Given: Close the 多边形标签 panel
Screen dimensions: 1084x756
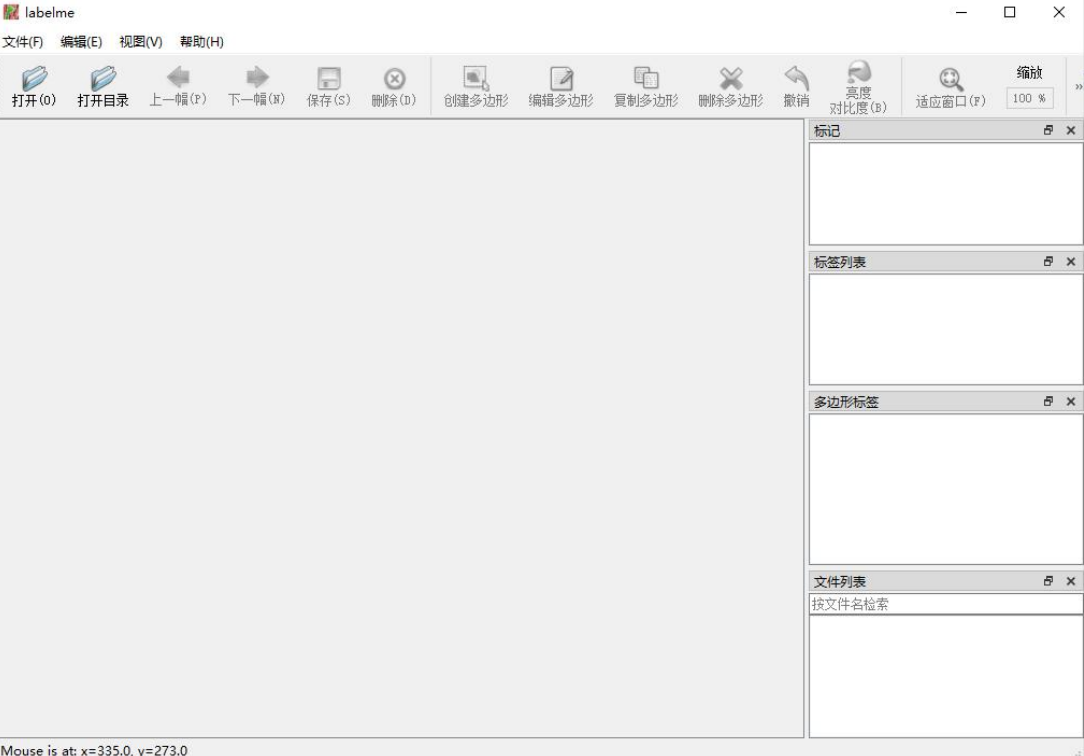Looking at the screenshot, I should [1071, 401].
